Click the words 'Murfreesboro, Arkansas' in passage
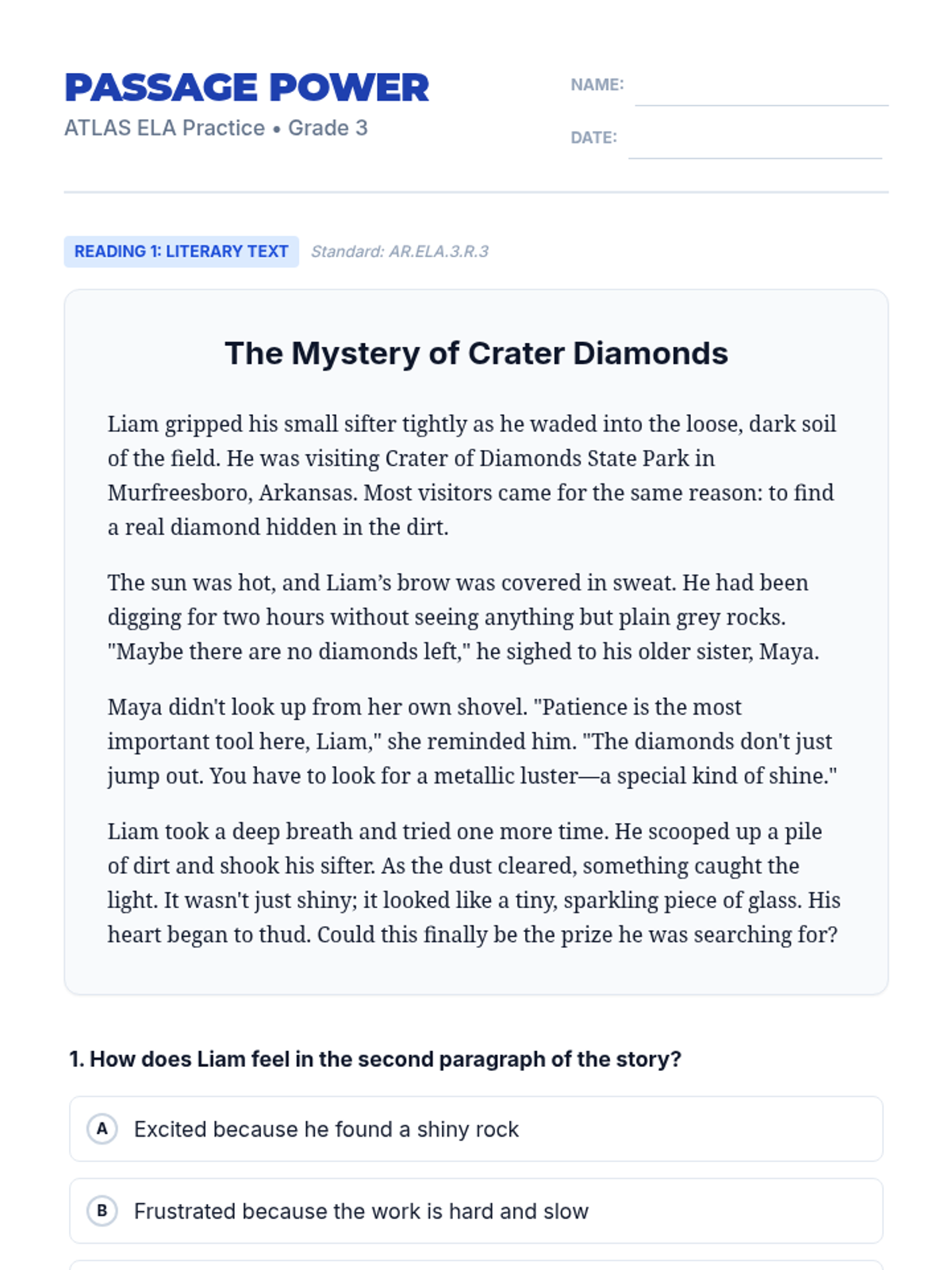This screenshot has width=952, height=1270. [x=232, y=493]
